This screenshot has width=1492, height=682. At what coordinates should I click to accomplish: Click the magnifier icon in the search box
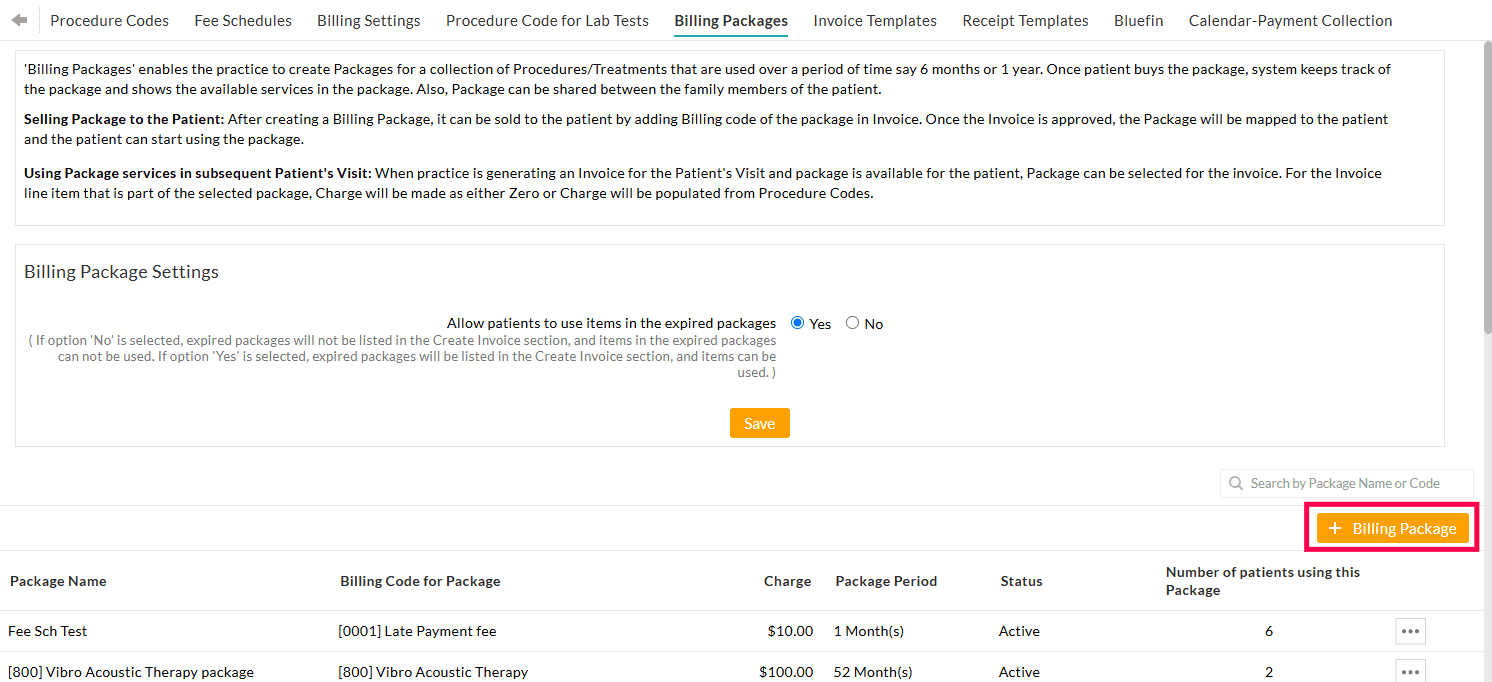coord(1236,483)
